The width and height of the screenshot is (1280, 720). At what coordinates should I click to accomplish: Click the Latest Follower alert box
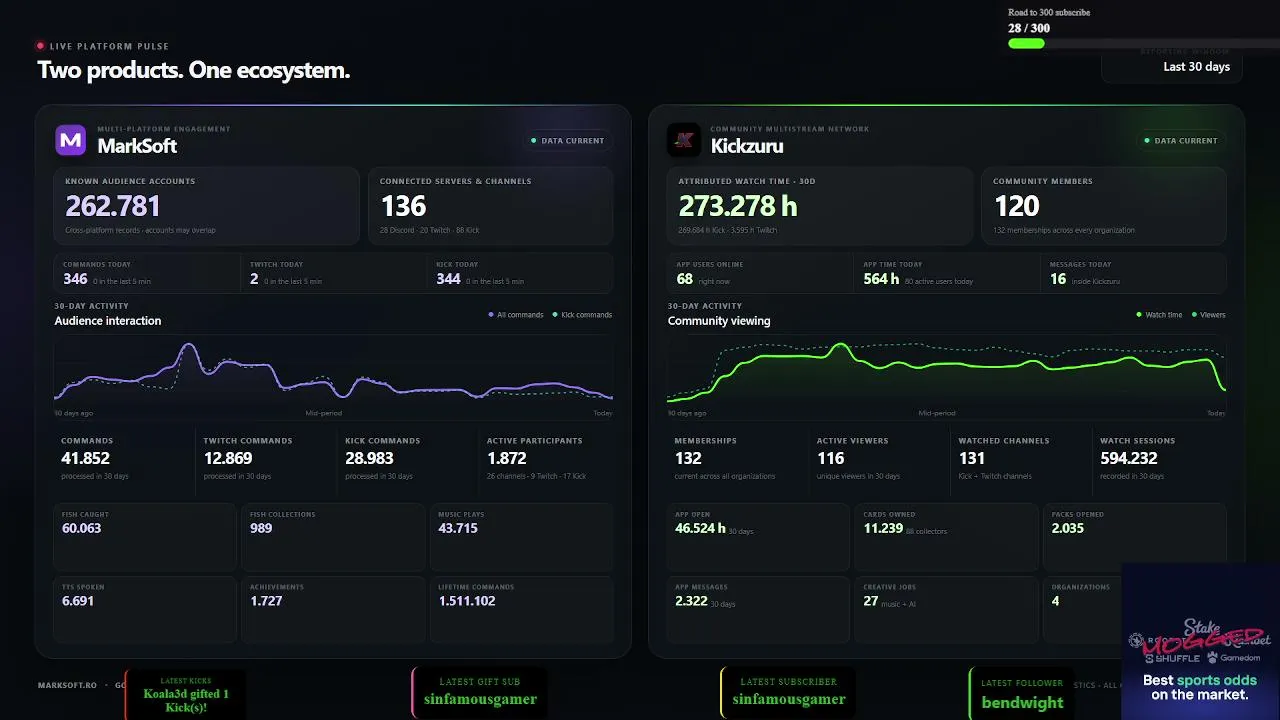[1022, 695]
